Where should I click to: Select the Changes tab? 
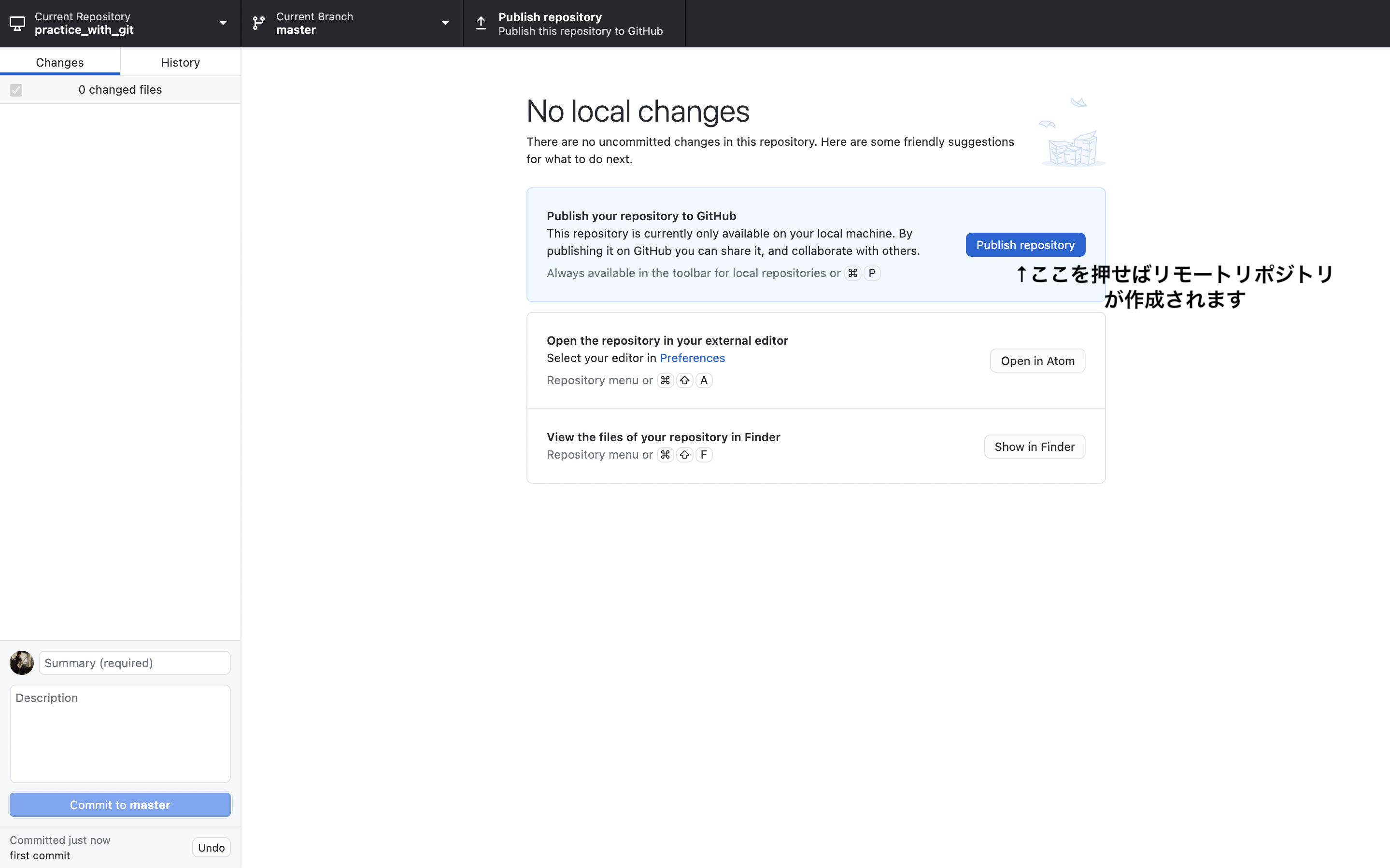[60, 62]
